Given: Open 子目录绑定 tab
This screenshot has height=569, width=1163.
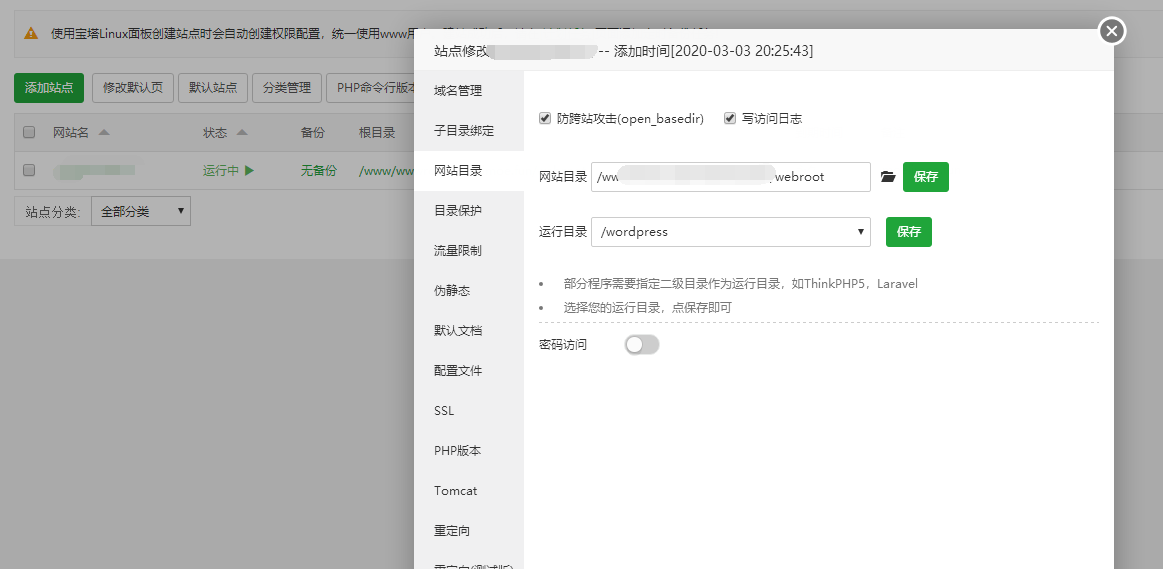Looking at the screenshot, I should pyautogui.click(x=469, y=131).
